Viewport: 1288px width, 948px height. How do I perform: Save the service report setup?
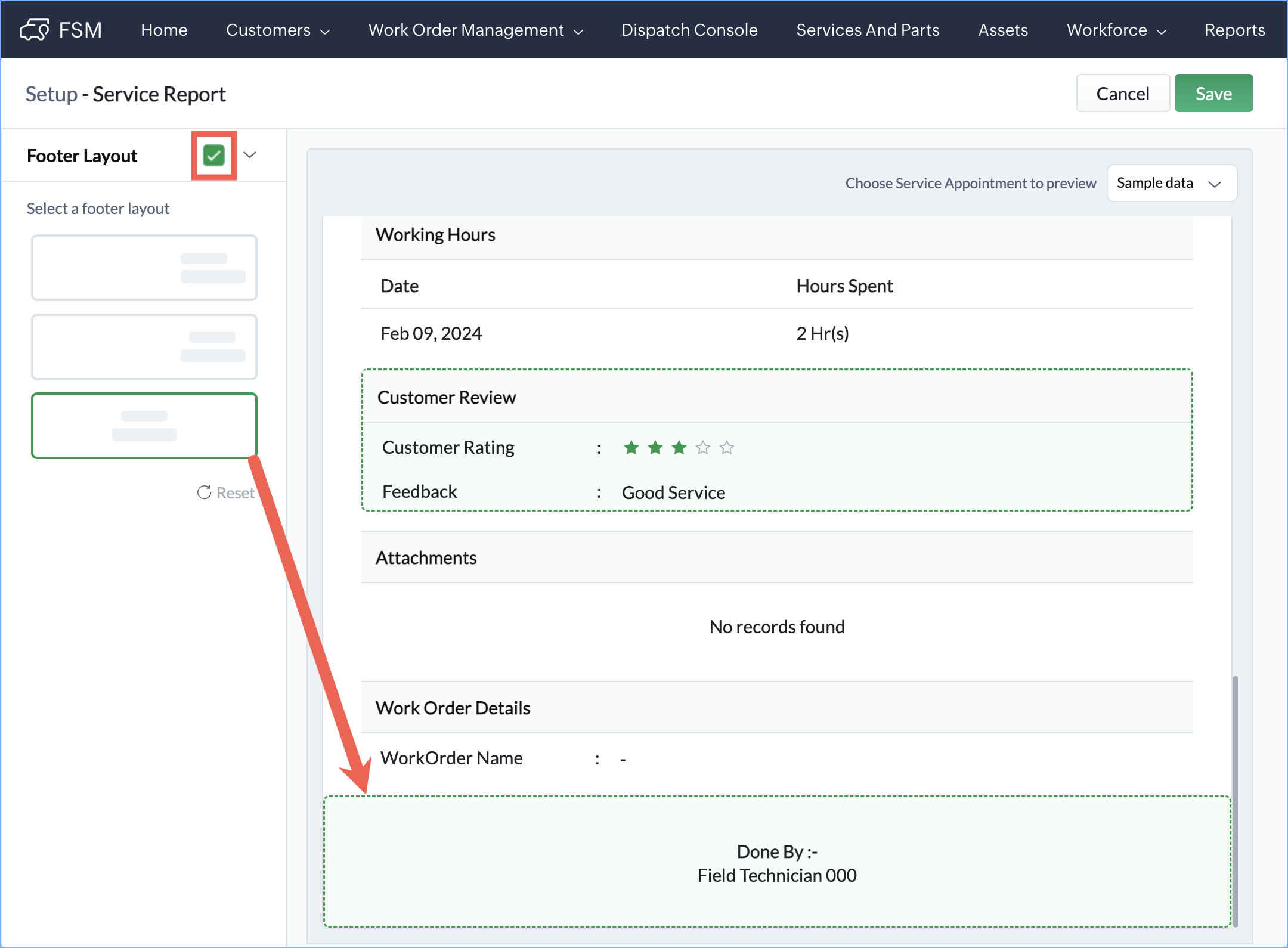[x=1213, y=94]
